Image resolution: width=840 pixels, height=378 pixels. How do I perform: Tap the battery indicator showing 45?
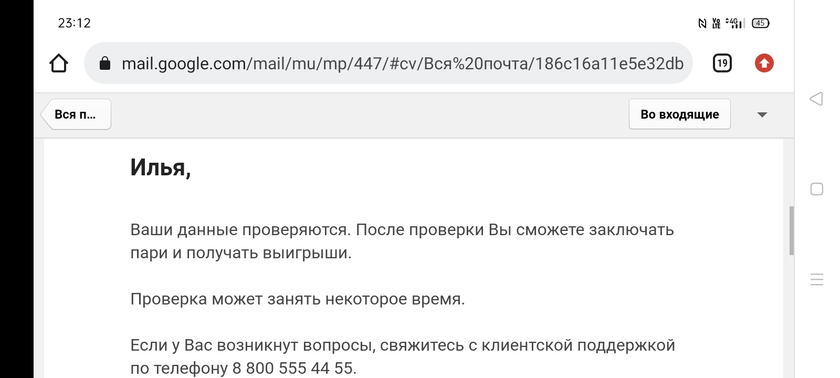(761, 23)
